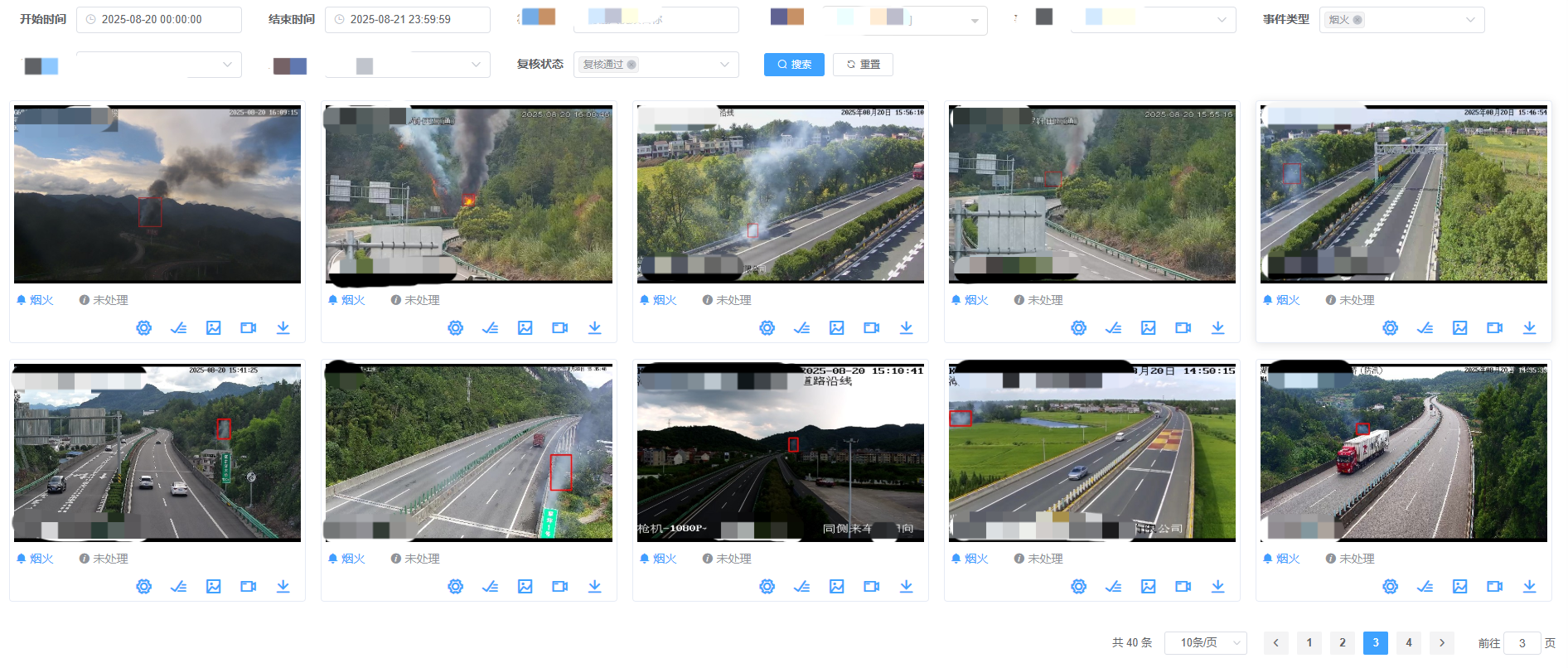Open image icon on the 15:46:54 card
1568x668 pixels.
[x=1460, y=328]
